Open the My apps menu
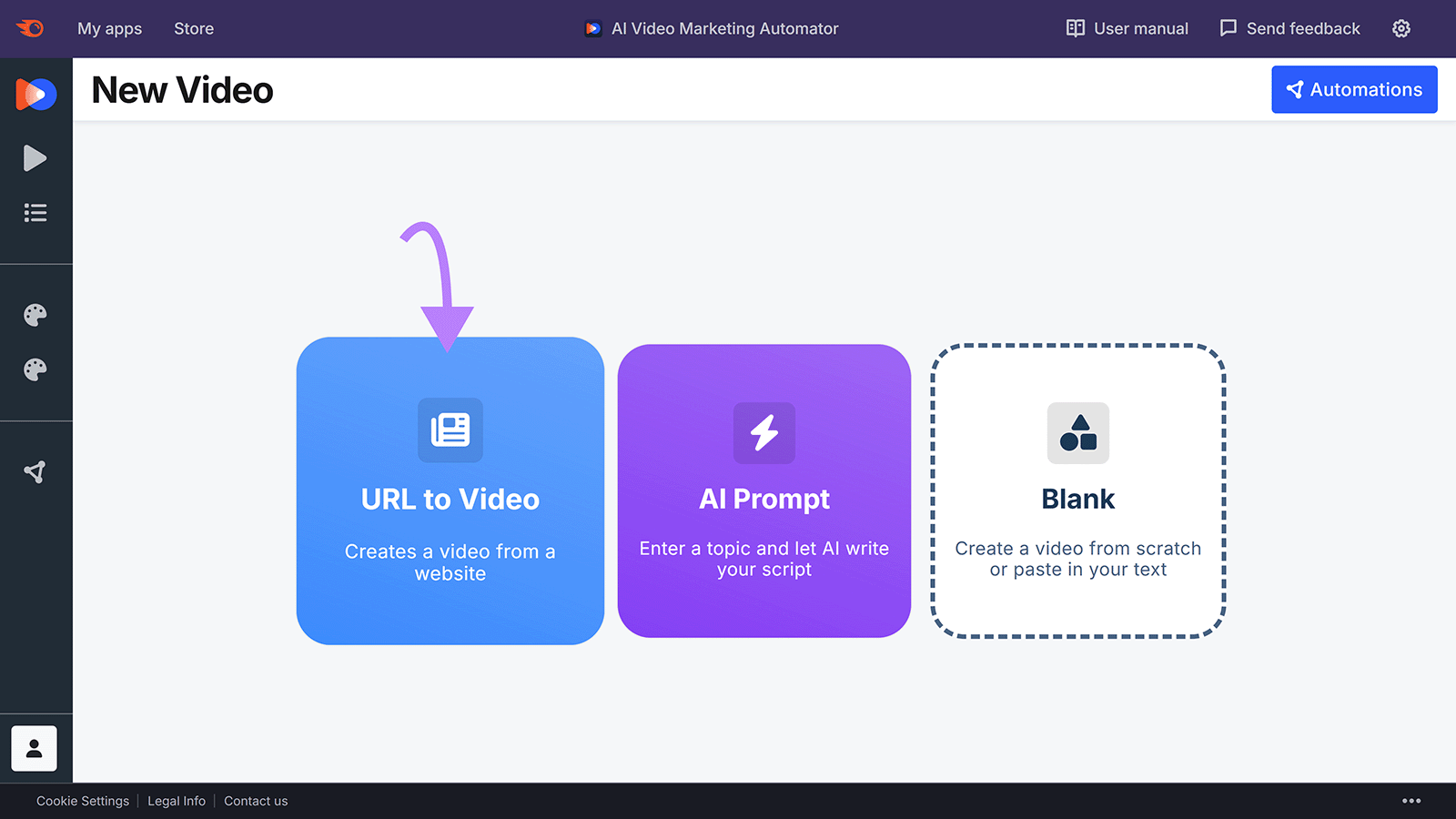 pyautogui.click(x=109, y=28)
